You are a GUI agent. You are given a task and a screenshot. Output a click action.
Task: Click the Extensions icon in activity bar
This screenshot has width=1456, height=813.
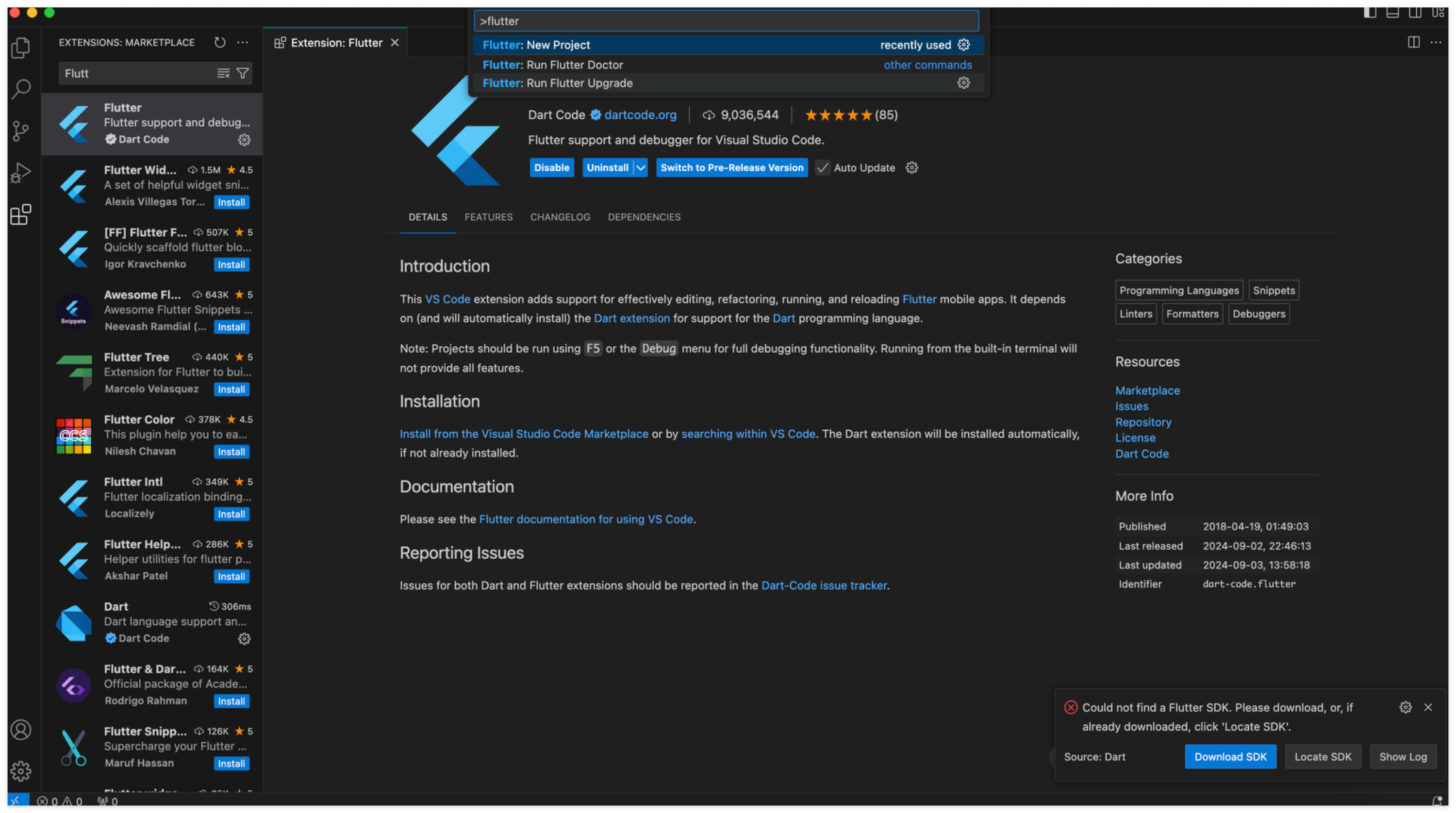[21, 214]
